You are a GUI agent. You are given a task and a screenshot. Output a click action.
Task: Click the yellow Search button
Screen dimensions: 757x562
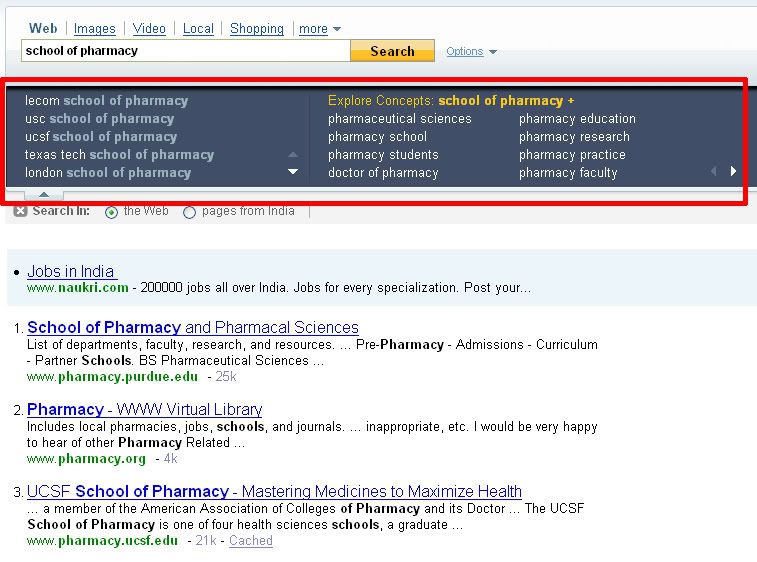(392, 51)
